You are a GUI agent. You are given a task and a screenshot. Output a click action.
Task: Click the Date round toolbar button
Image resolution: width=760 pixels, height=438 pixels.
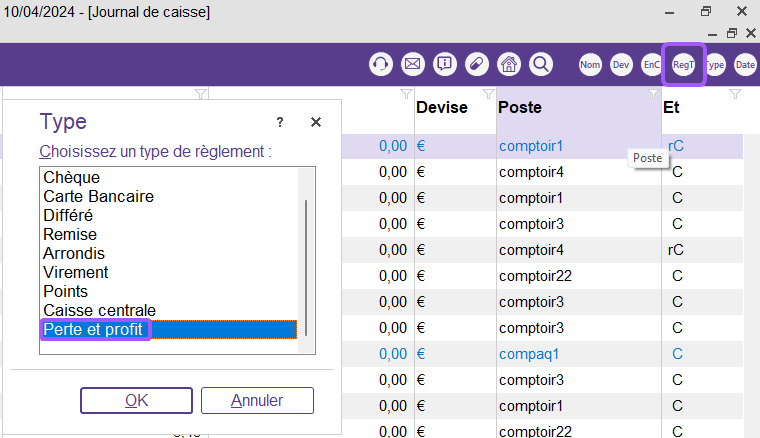tap(745, 65)
